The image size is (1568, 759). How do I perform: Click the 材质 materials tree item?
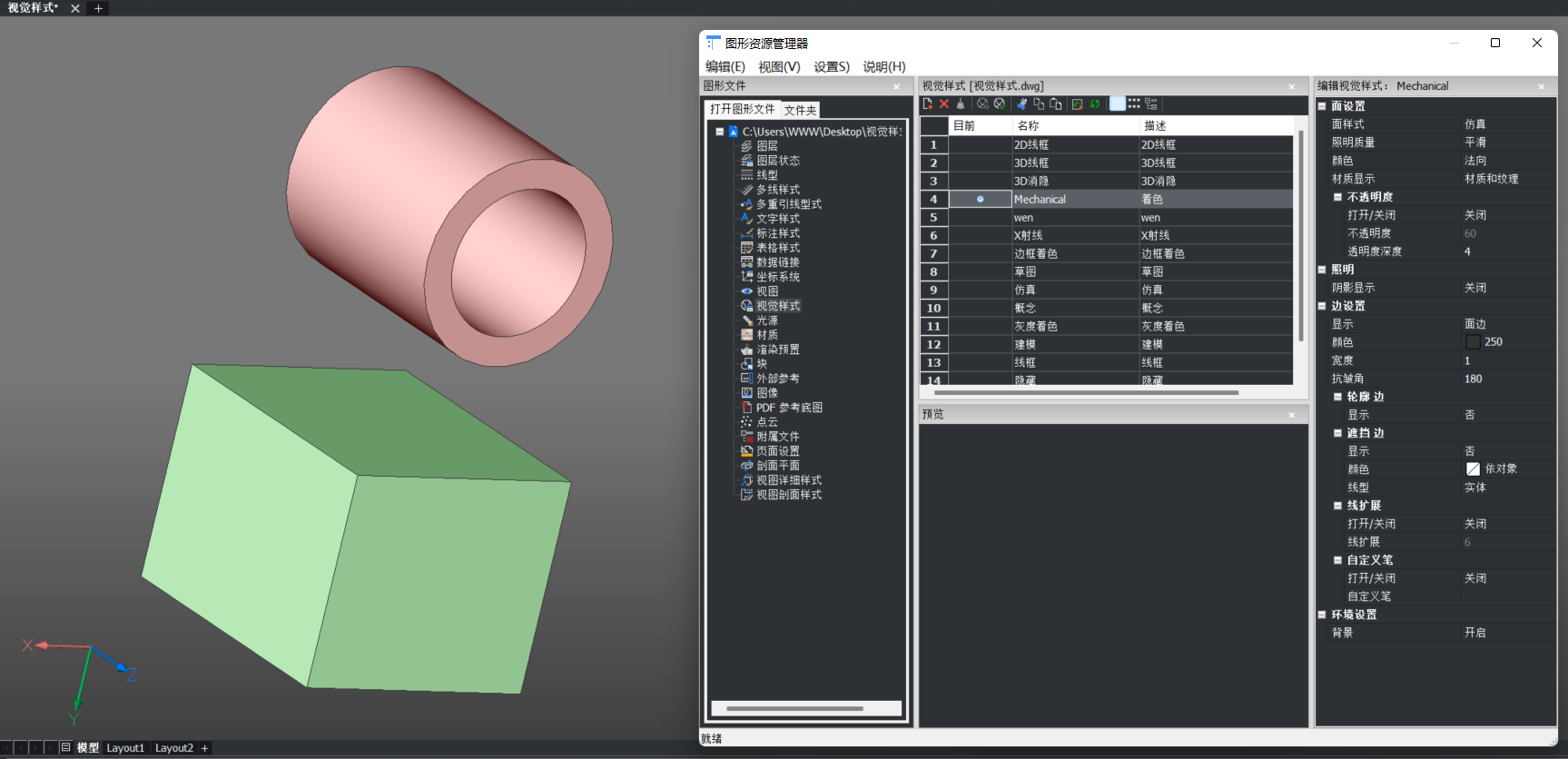coord(766,335)
